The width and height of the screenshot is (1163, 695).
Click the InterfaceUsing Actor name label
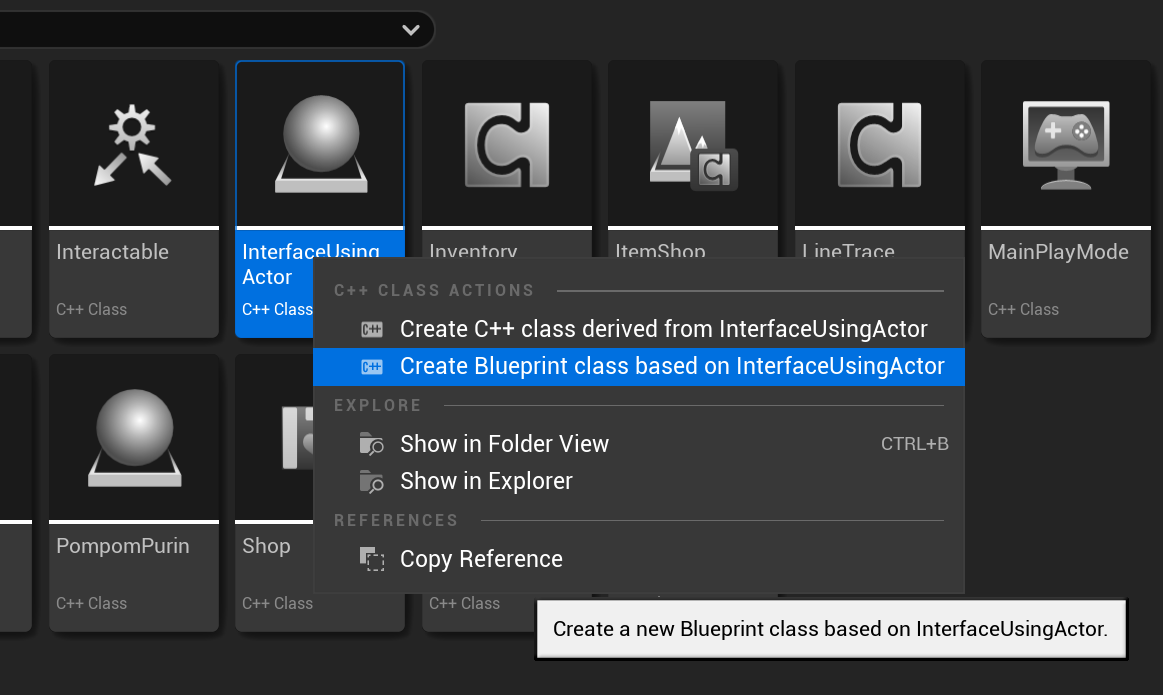coord(311,264)
